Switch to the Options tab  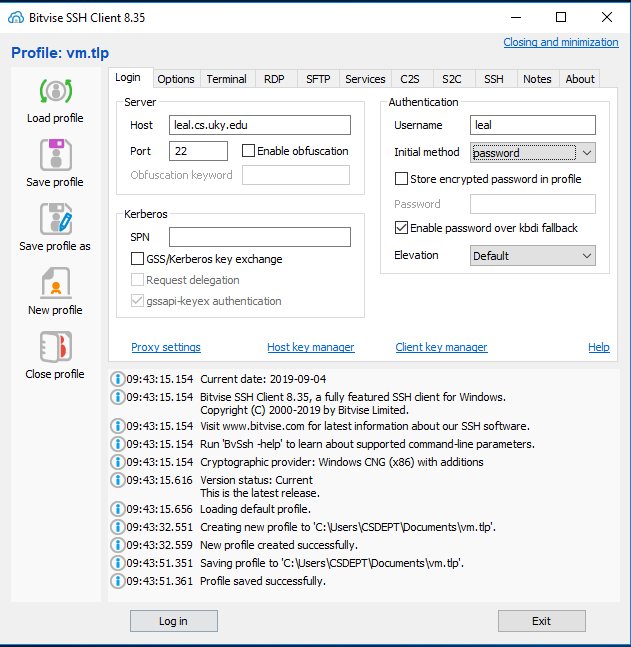[176, 79]
